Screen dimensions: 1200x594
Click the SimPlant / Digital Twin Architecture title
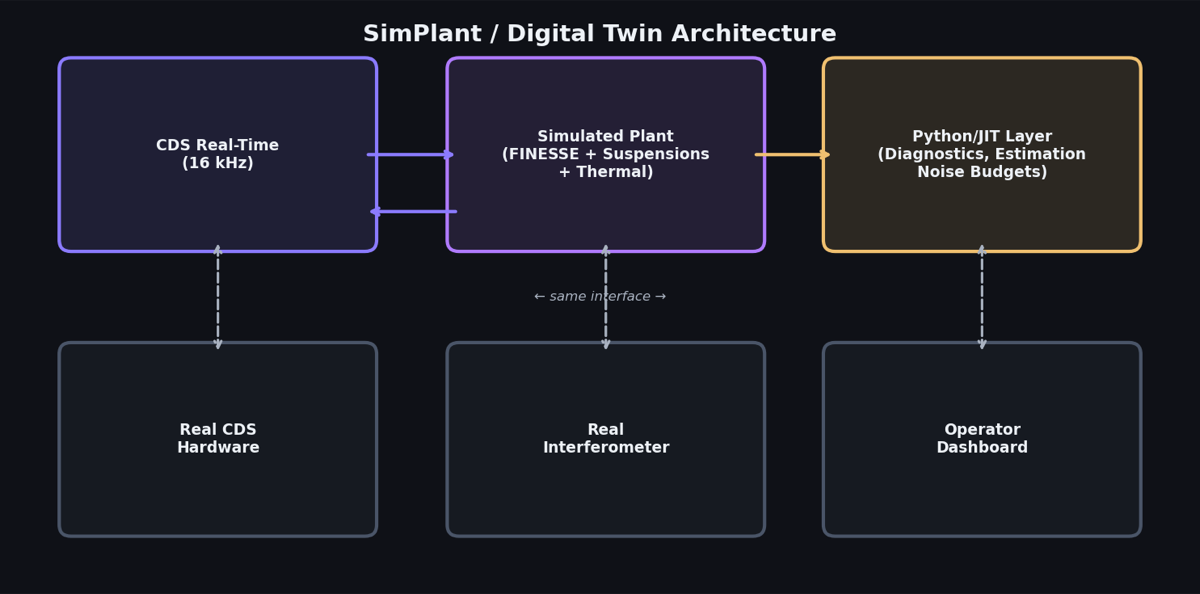[600, 32]
